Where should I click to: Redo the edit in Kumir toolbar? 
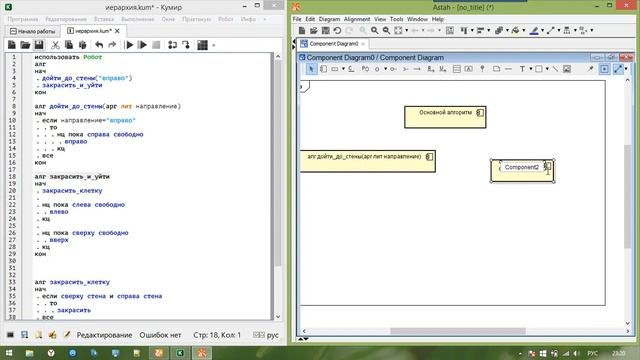click(112, 45)
